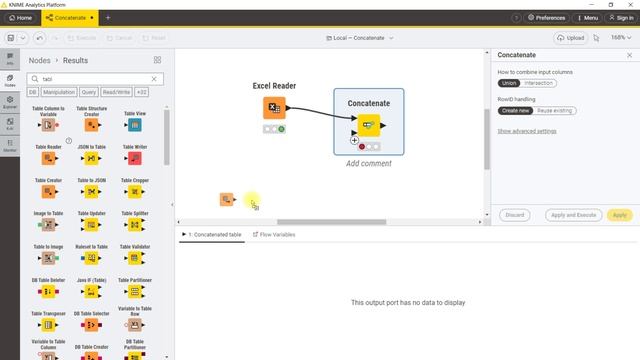Show the +22 more filter tags
The image size is (640, 360).
[142, 92]
